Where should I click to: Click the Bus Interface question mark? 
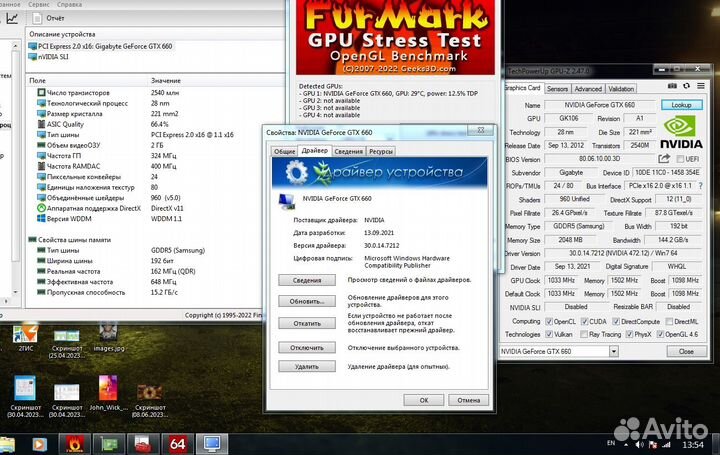(700, 186)
